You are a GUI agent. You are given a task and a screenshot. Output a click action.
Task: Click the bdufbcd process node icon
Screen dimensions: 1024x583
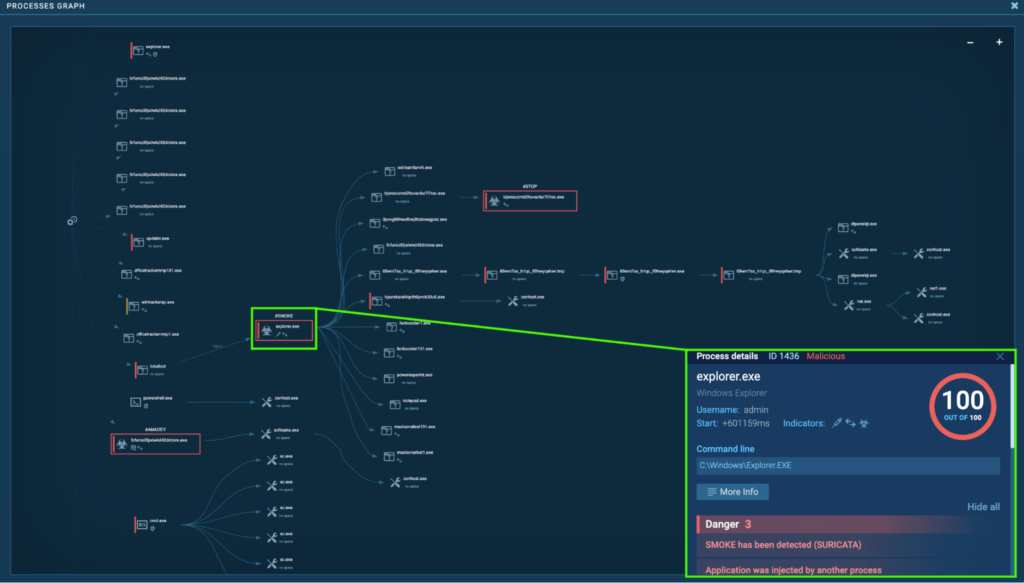point(142,370)
